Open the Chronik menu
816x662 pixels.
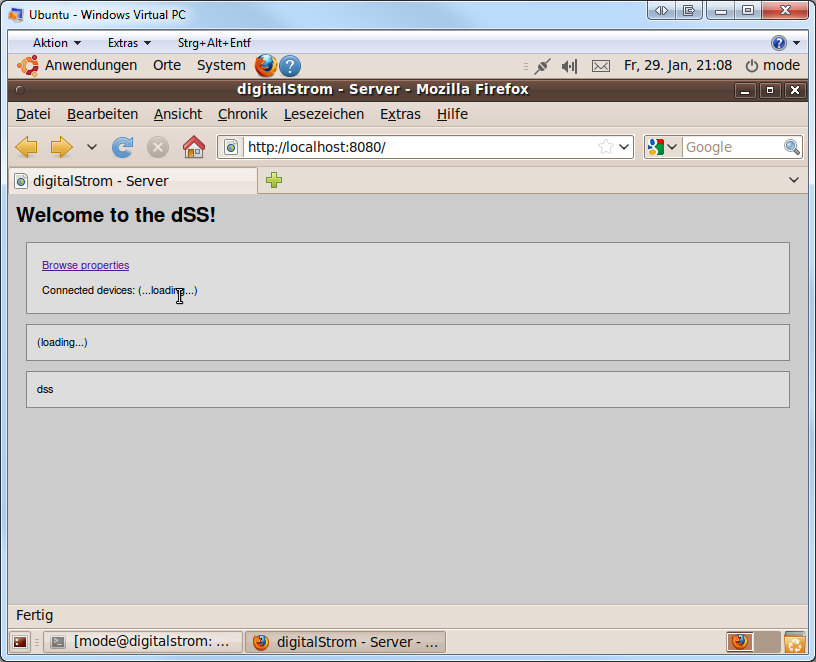pyautogui.click(x=243, y=114)
